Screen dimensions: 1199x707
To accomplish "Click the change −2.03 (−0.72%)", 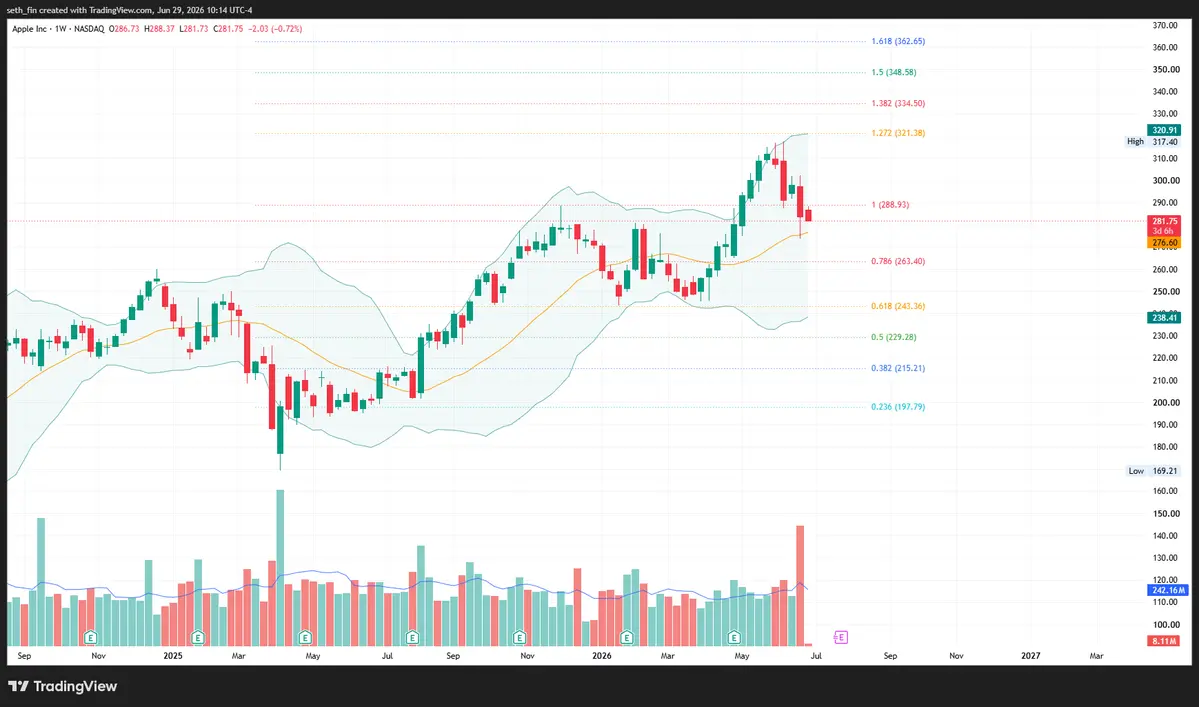I will coord(275,29).
